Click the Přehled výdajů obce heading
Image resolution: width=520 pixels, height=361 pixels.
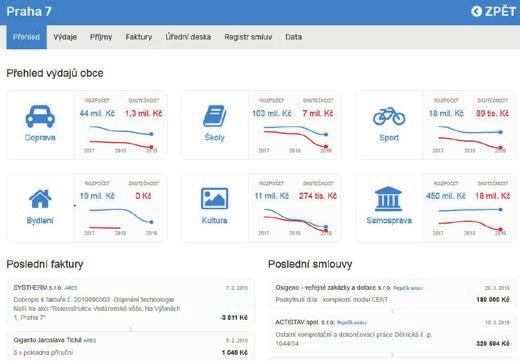coord(55,73)
